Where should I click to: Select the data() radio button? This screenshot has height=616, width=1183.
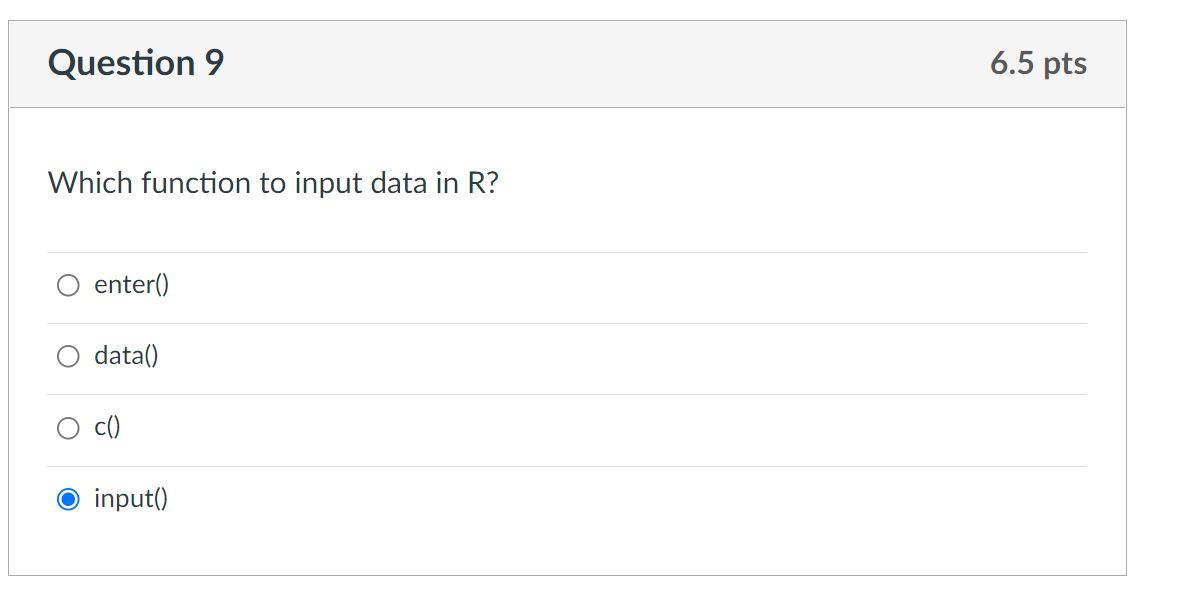[x=67, y=355]
